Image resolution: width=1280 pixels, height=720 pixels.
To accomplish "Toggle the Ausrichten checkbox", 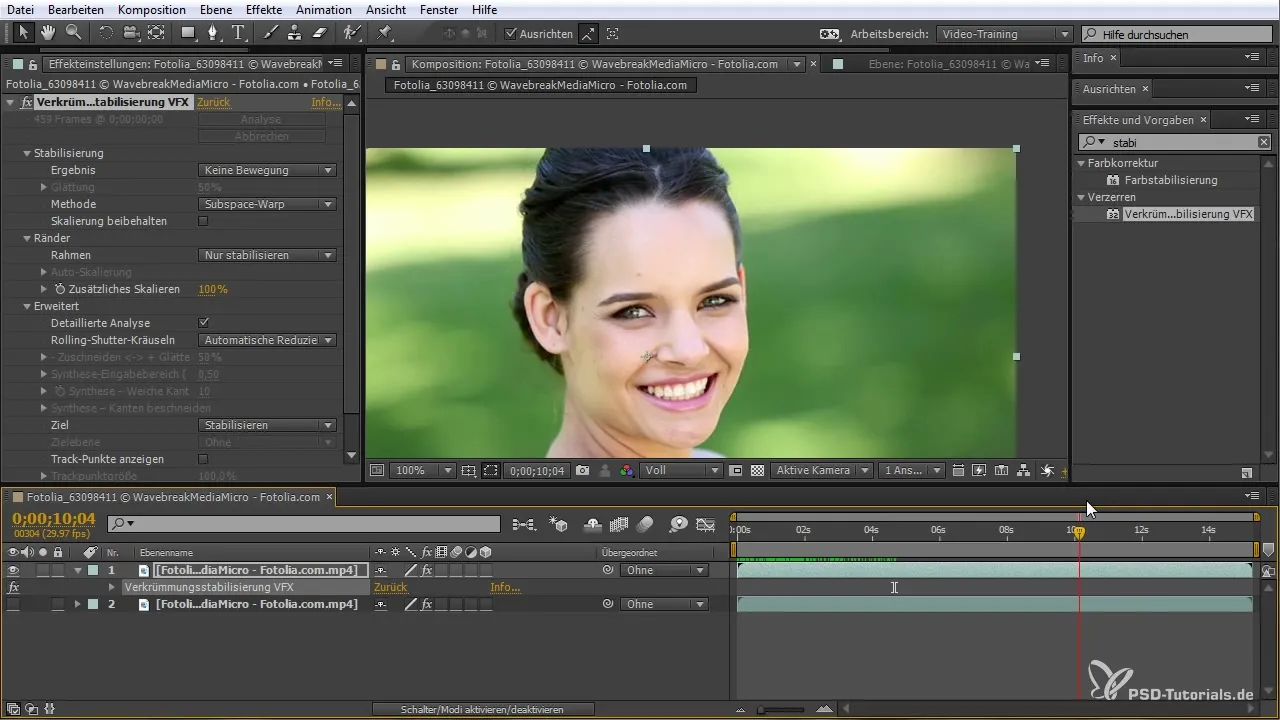I will pyautogui.click(x=510, y=34).
